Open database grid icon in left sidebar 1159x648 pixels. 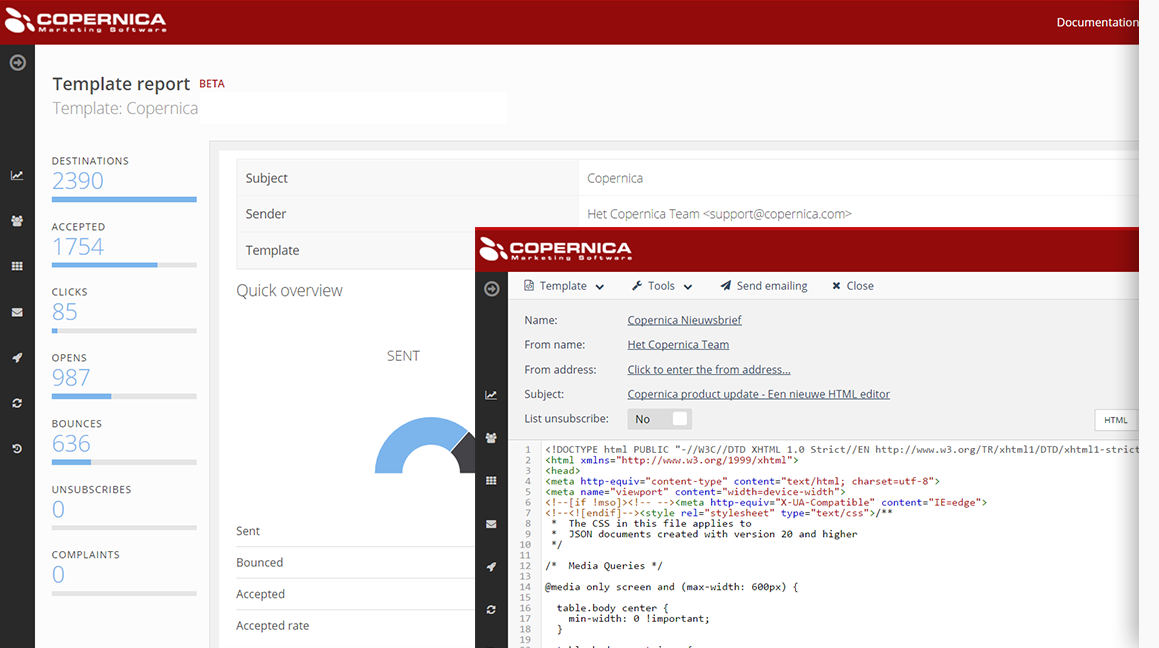tap(17, 266)
